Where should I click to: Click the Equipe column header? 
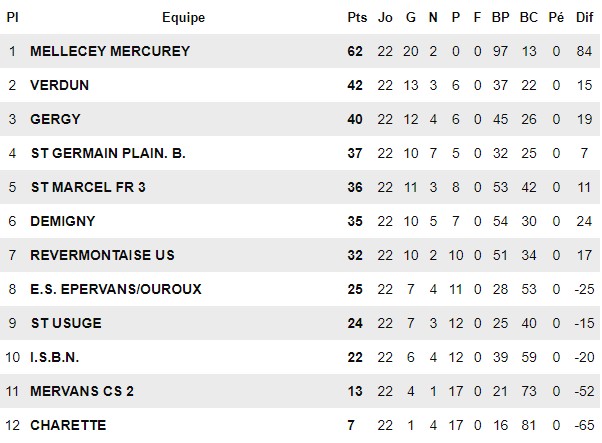coord(184,17)
